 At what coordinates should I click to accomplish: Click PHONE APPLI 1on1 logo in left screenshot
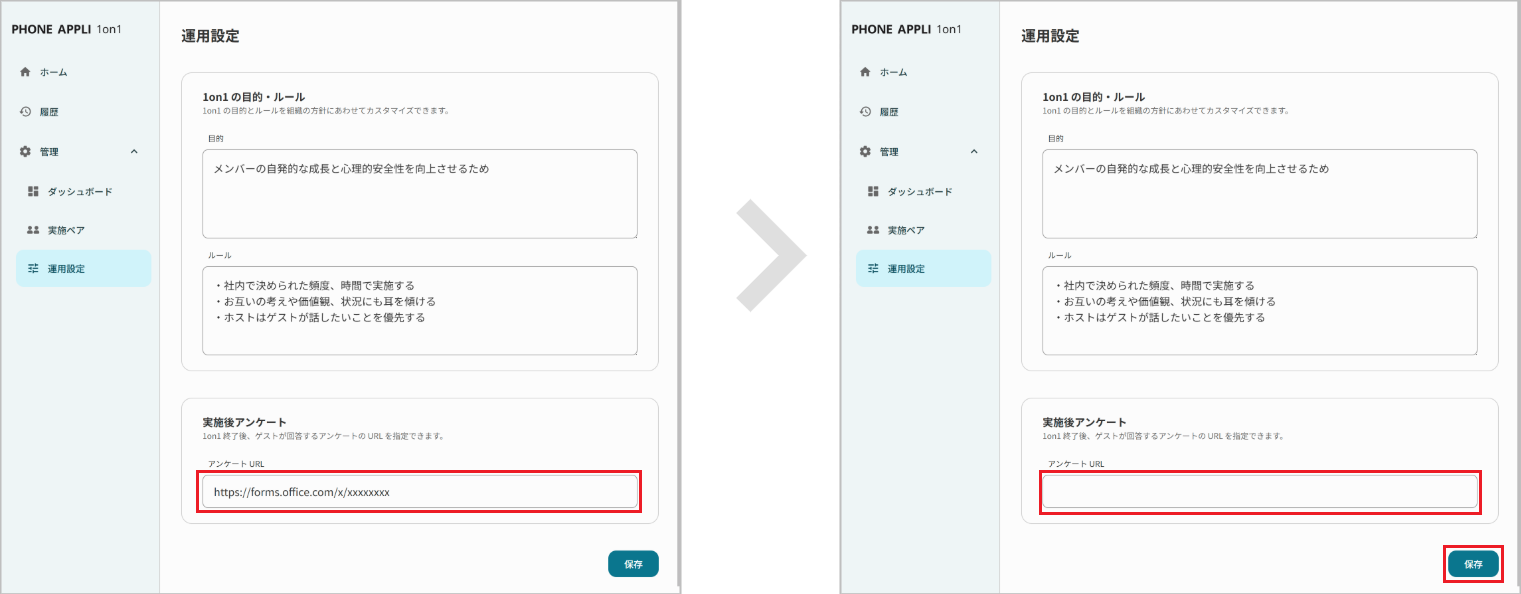[x=65, y=29]
